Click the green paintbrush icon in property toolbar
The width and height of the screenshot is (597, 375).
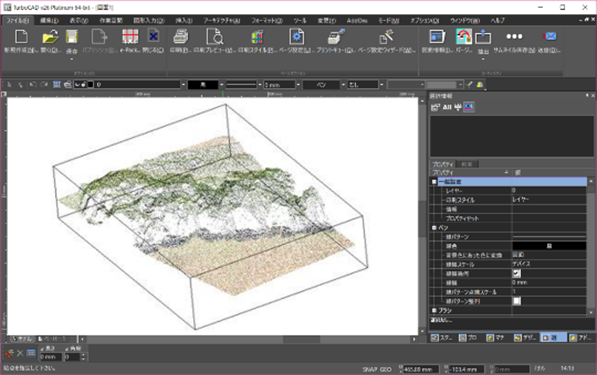[x=469, y=85]
